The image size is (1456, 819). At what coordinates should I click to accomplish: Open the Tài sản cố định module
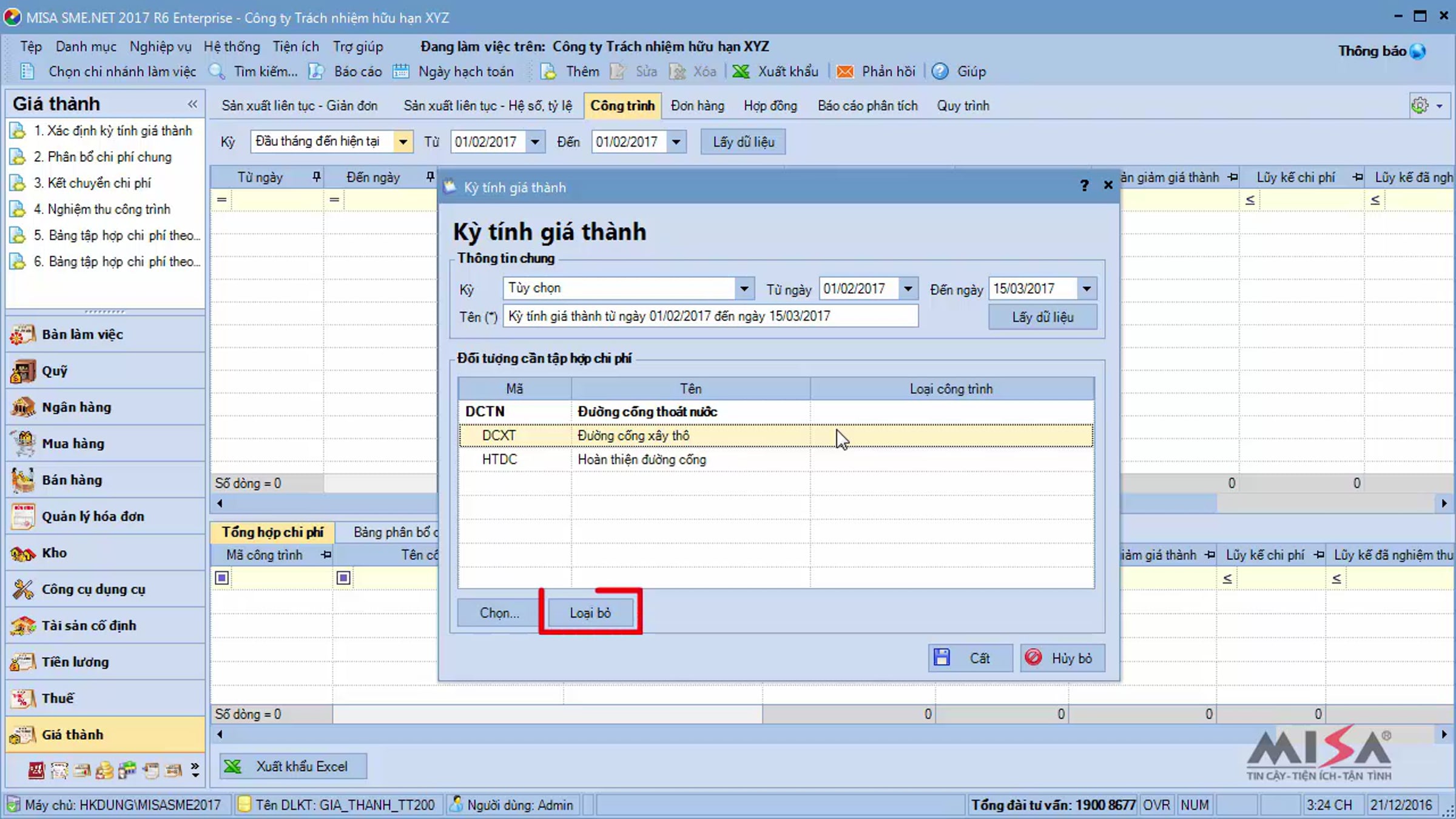pyautogui.click(x=105, y=625)
